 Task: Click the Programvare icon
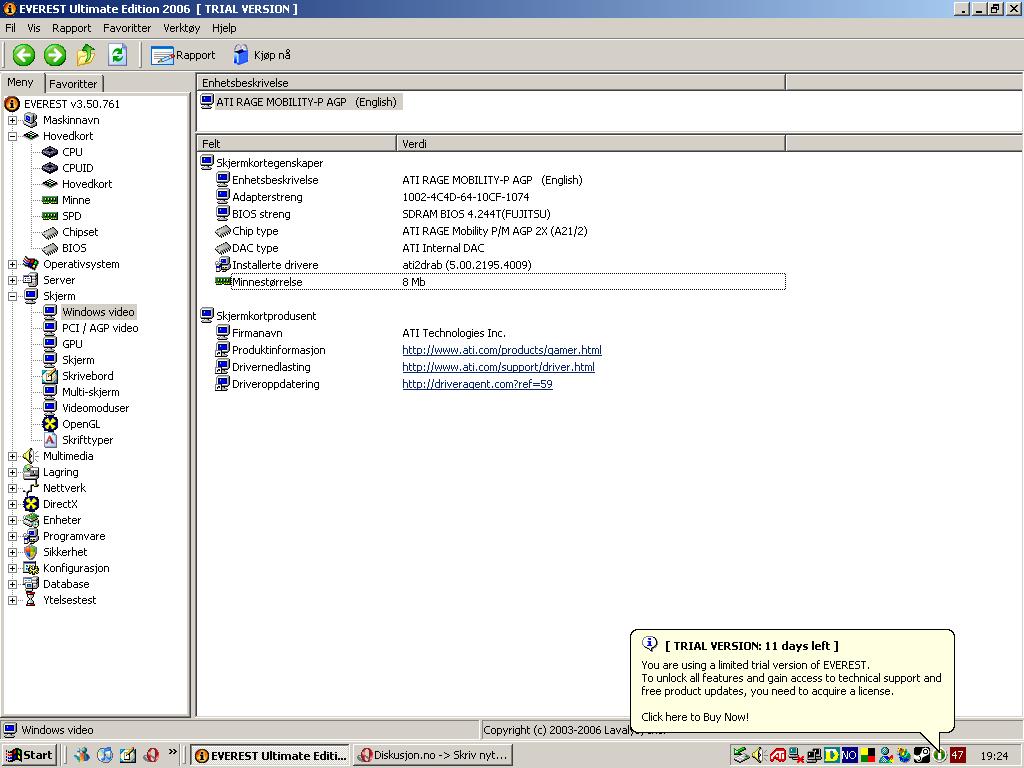click(31, 536)
